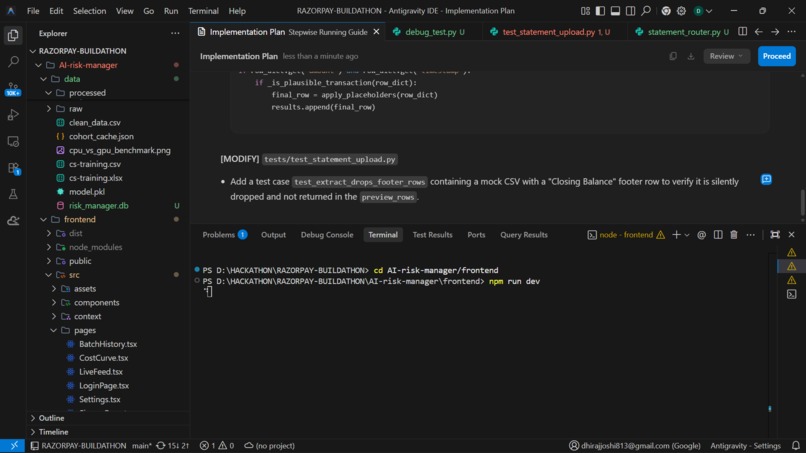Expand the Outline section
The height and width of the screenshot is (453, 806).
click(51, 418)
